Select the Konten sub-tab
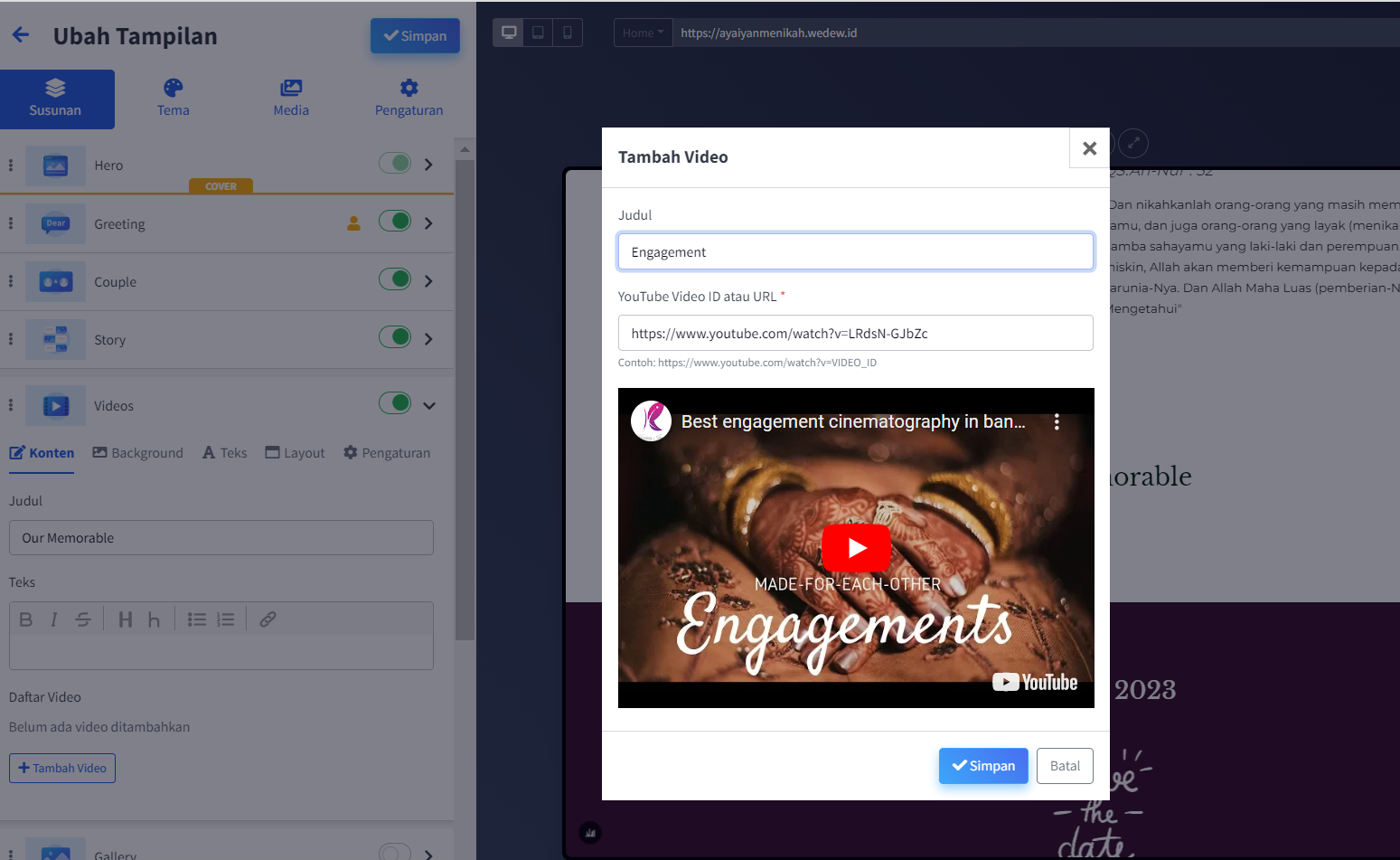The width and height of the screenshot is (1400, 860). pos(42,452)
